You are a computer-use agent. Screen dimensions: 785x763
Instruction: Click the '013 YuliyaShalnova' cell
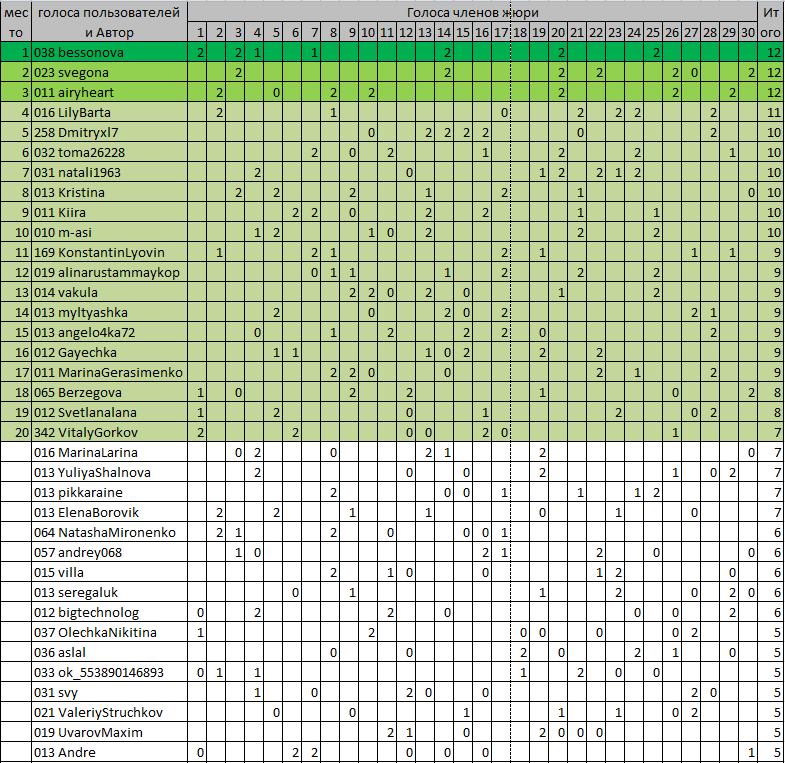(x=109, y=473)
